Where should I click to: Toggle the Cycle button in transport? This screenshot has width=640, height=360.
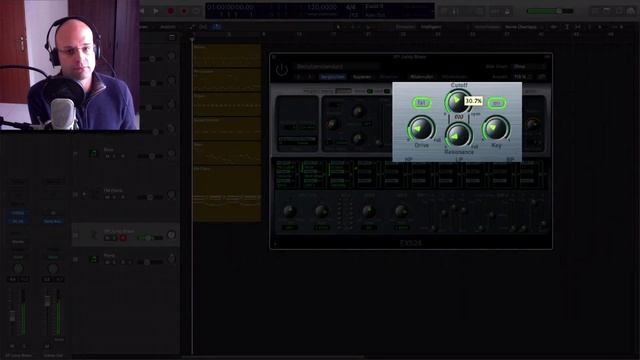pos(196,11)
